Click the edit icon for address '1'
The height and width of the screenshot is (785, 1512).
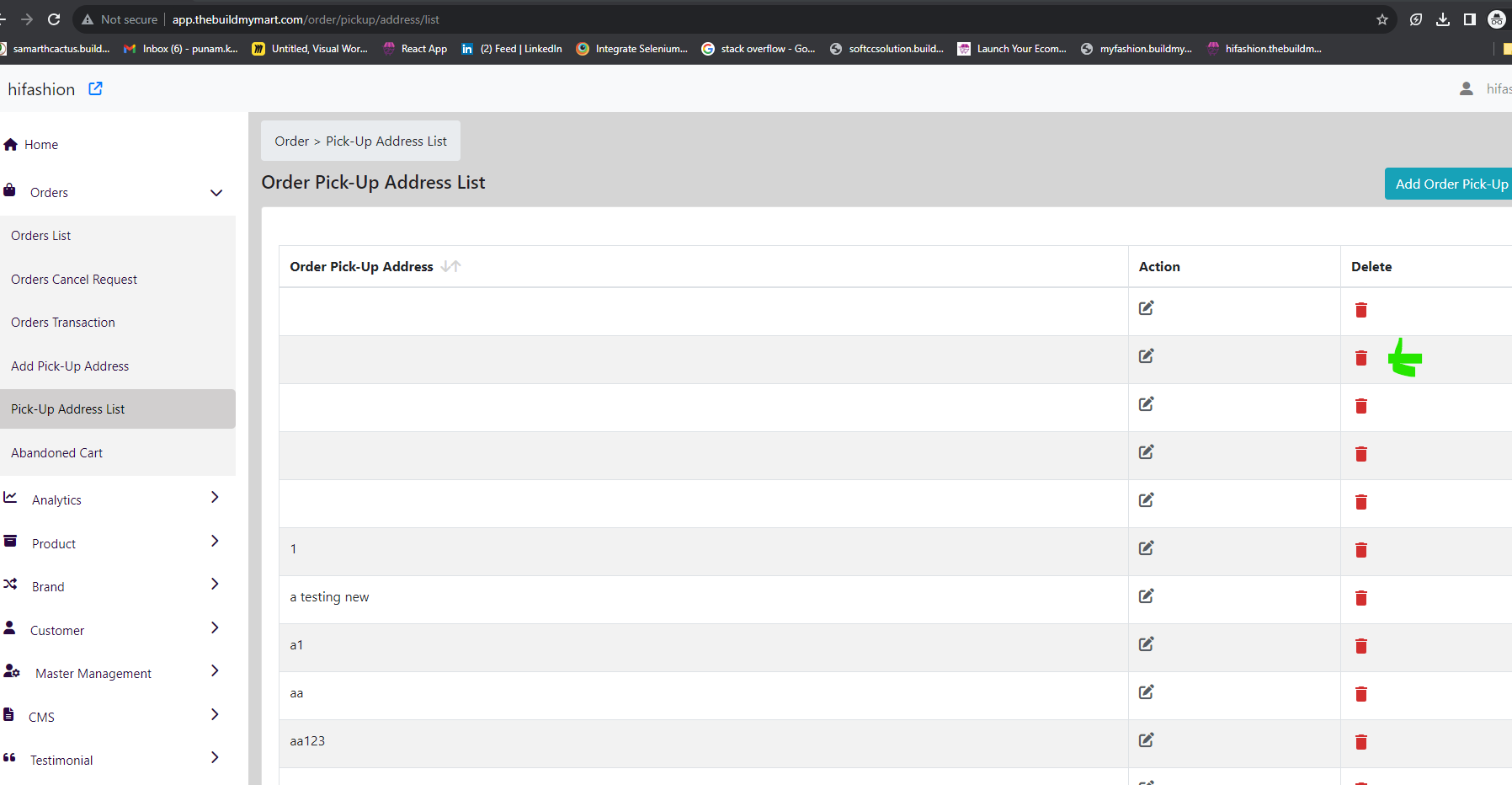coord(1146,548)
